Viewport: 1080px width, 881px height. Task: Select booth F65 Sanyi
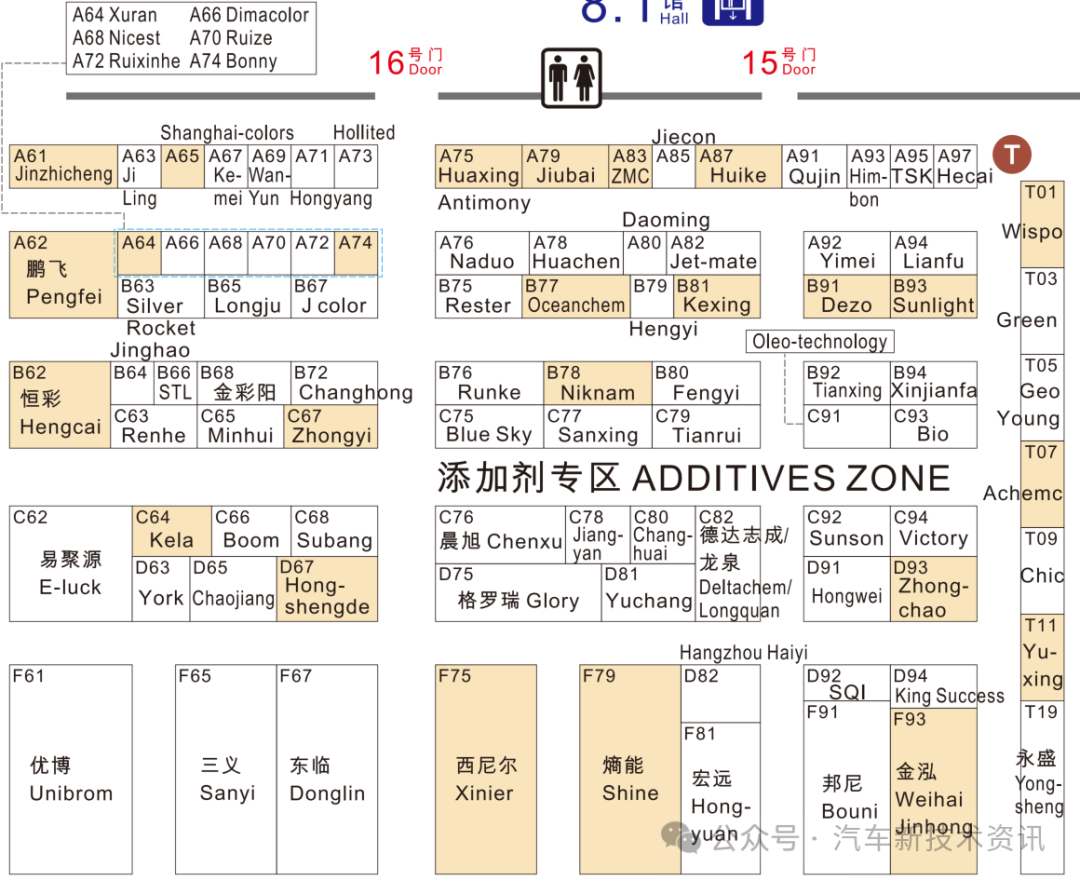pos(226,769)
